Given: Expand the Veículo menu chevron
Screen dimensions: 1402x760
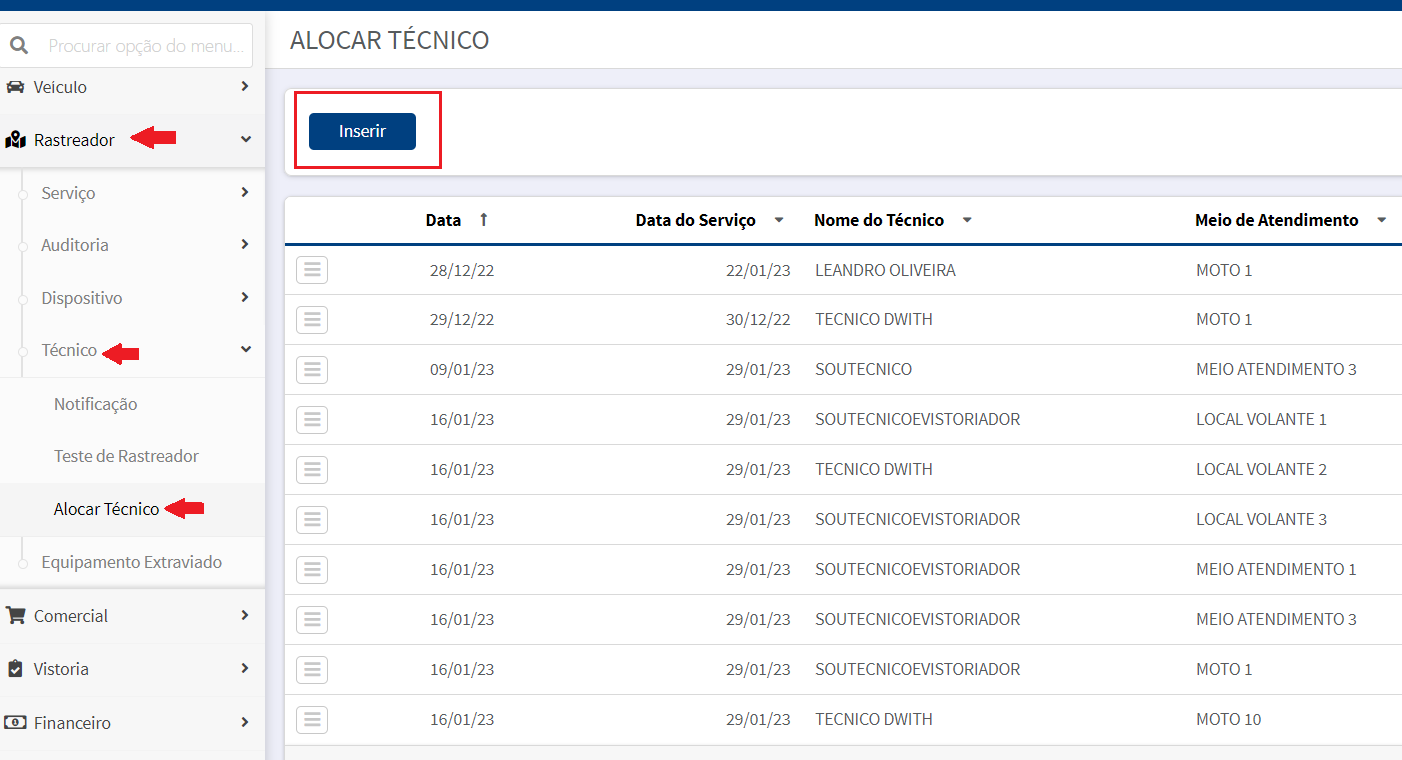Looking at the screenshot, I should click(x=245, y=87).
